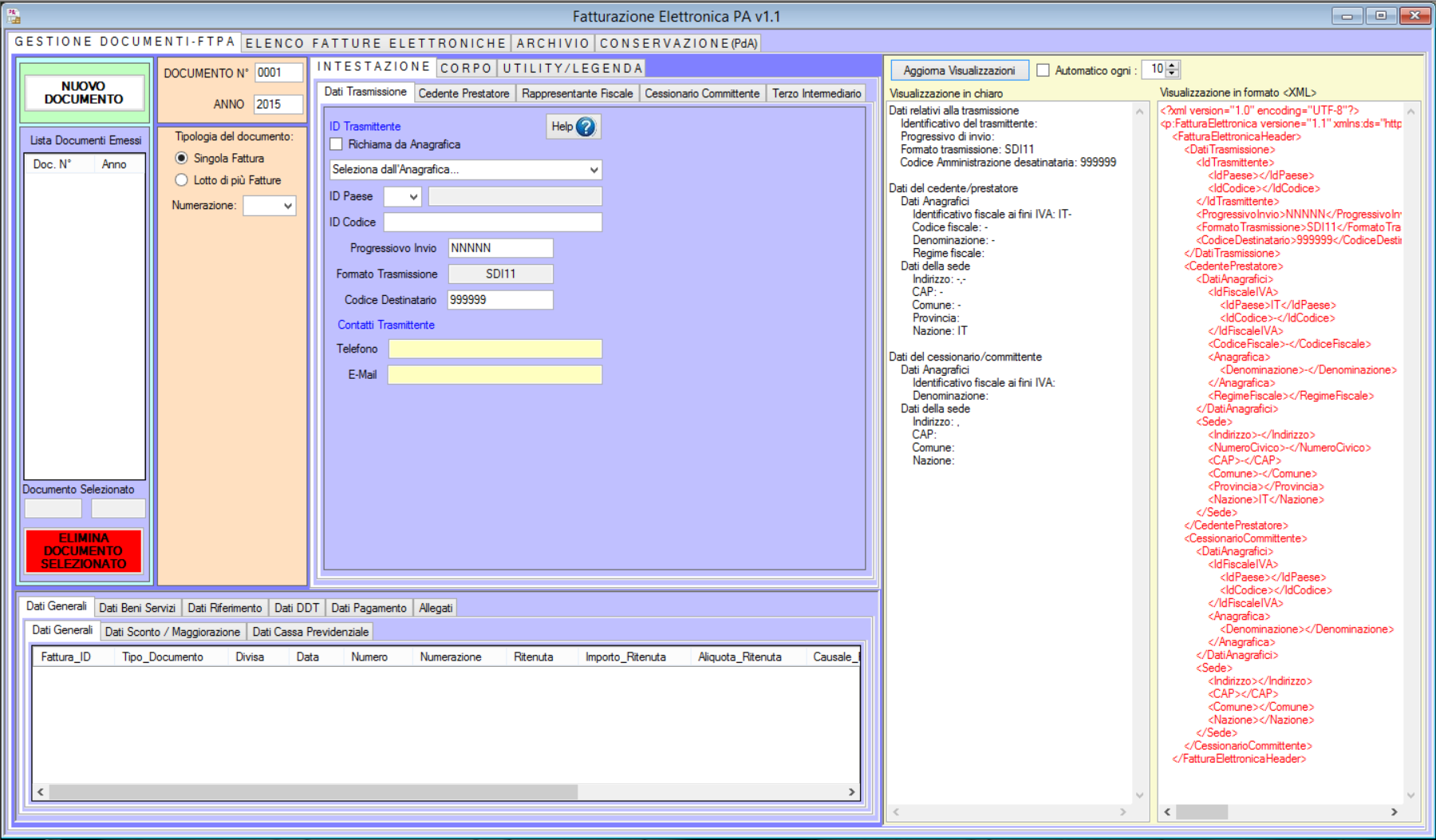This screenshot has height=840, width=1436.
Task: Open the Dati Riferimento tab
Action: tap(224, 608)
